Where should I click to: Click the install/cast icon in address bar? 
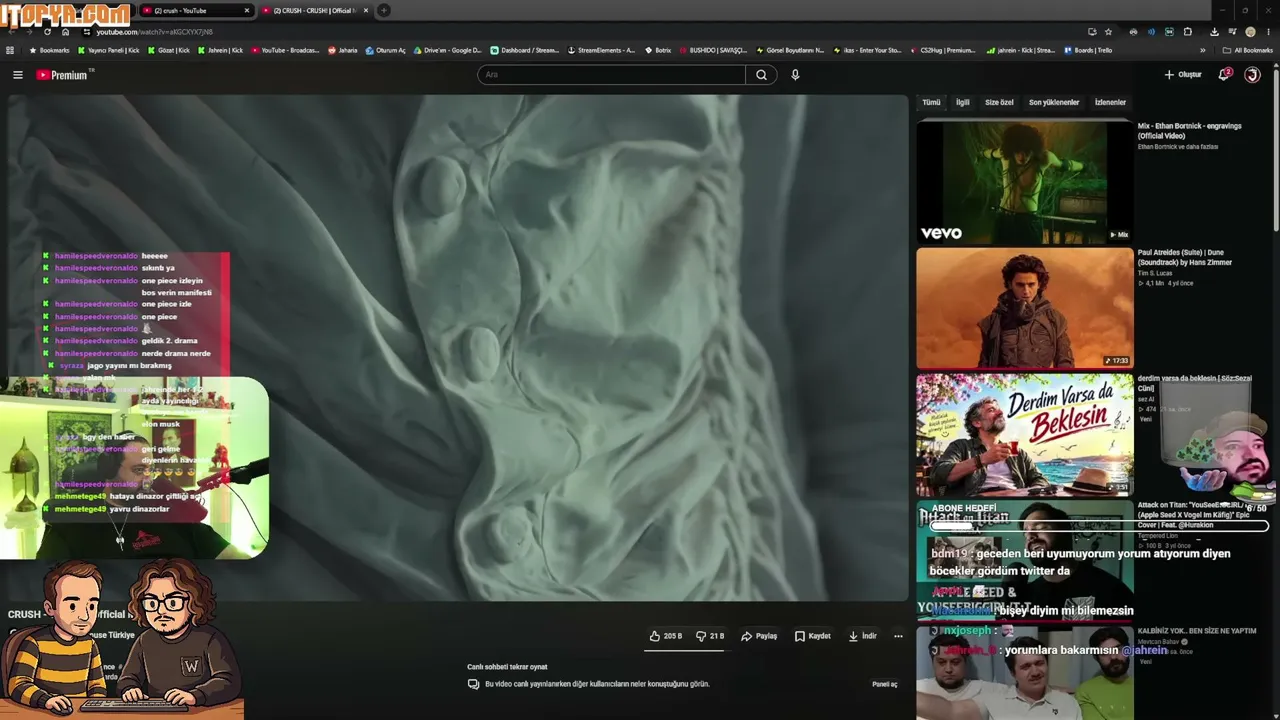(1092, 32)
